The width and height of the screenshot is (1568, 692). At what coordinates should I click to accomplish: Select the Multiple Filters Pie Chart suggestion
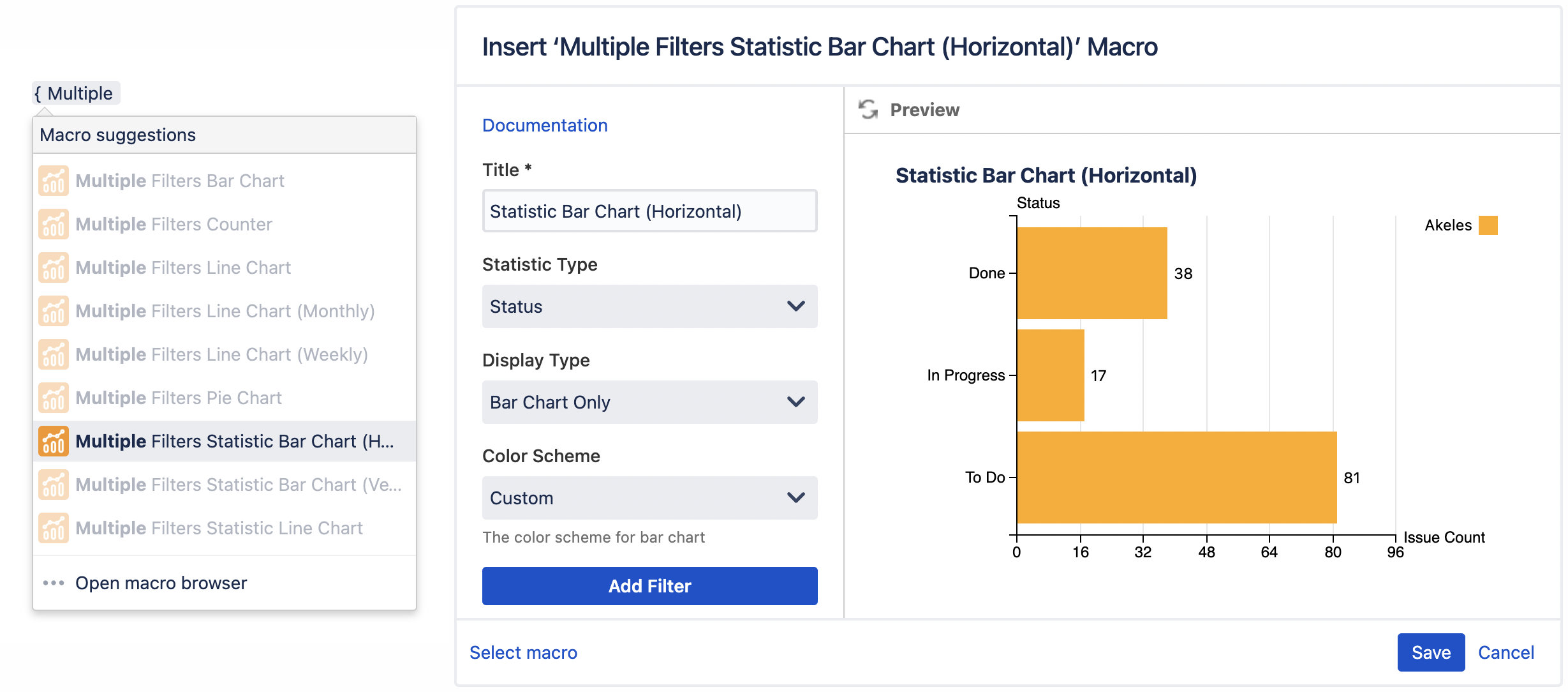click(179, 398)
